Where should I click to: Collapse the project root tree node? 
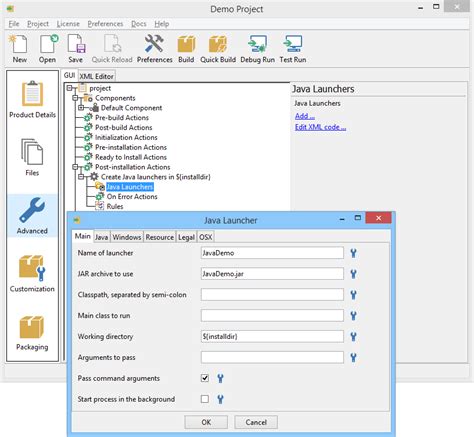pos(69,88)
